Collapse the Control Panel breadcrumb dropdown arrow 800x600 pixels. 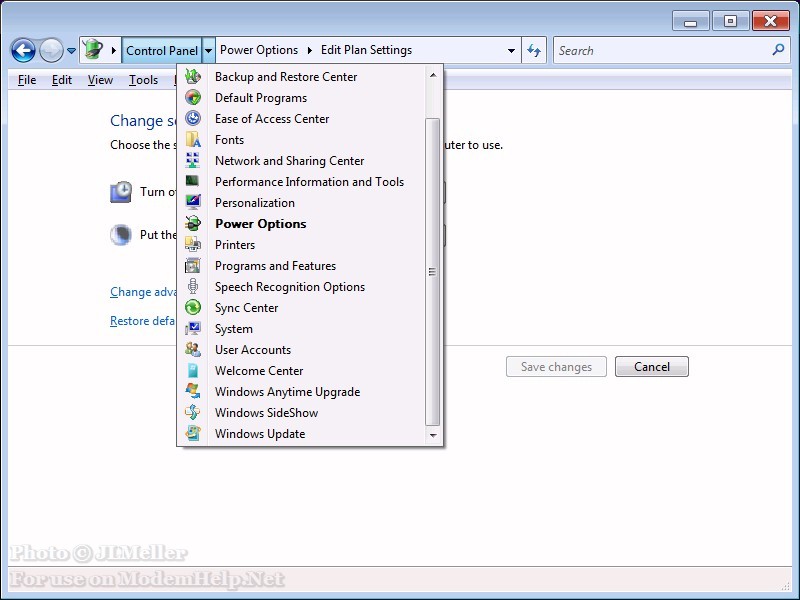coord(208,51)
